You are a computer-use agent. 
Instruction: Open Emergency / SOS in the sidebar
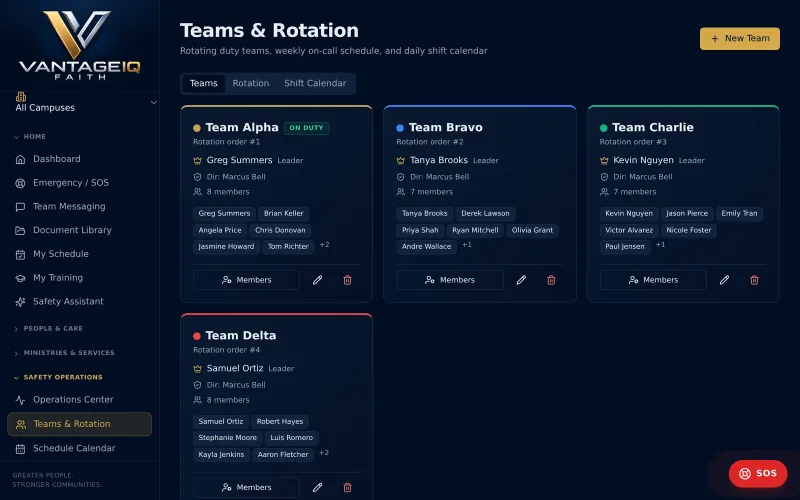80,183
